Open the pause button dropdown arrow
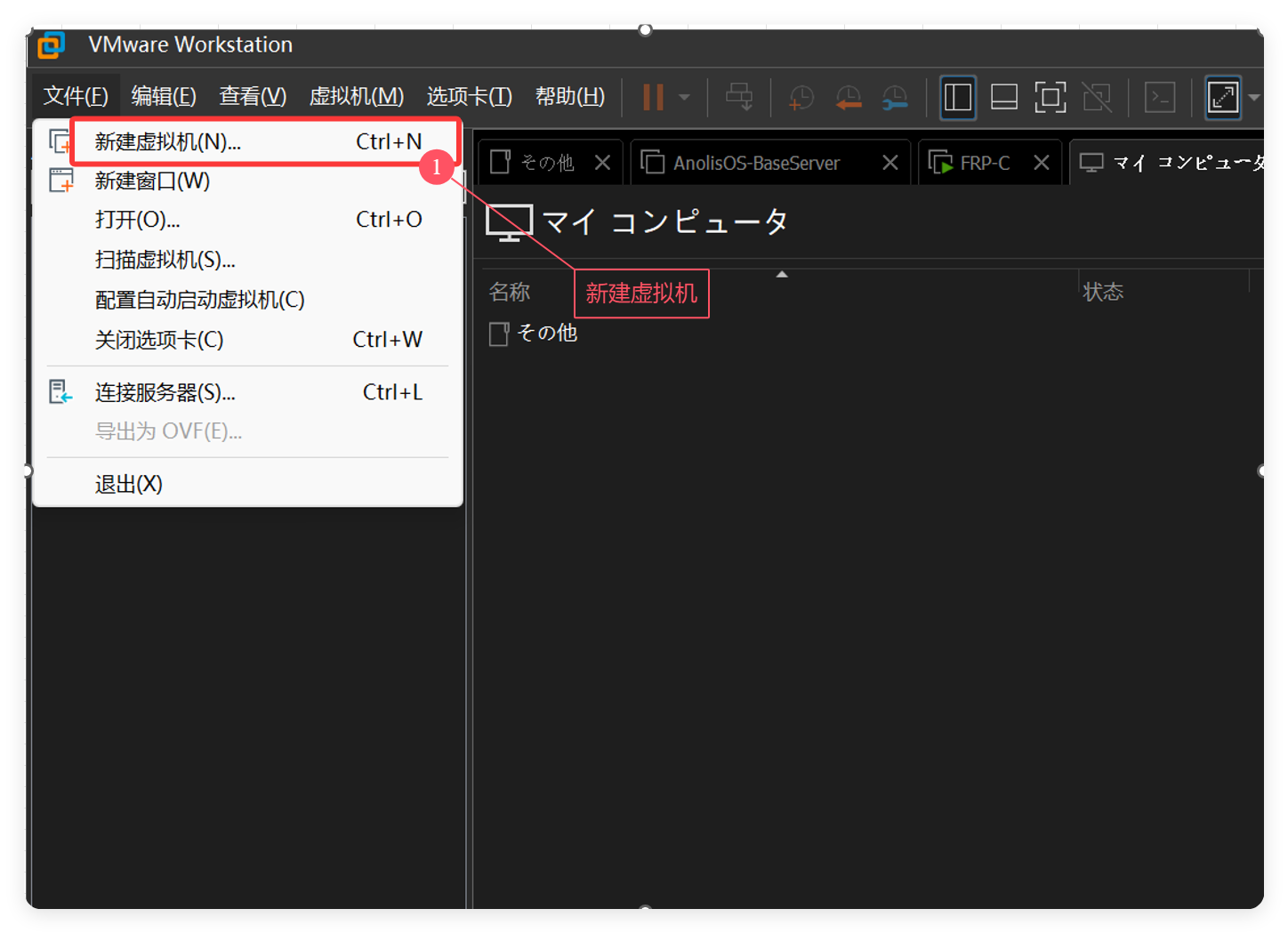This screenshot has width=1288, height=933. pos(684,98)
